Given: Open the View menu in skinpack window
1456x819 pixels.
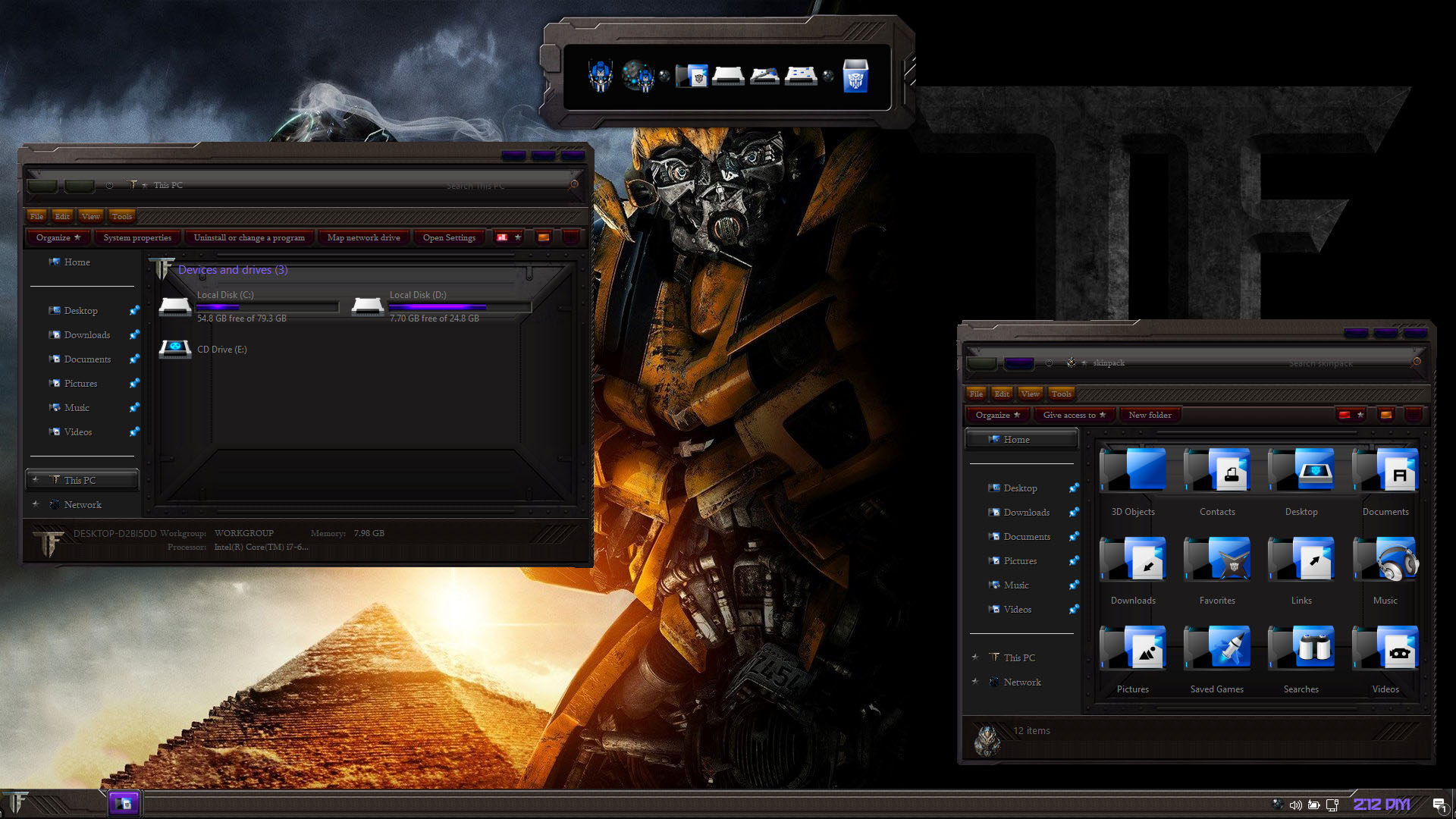Looking at the screenshot, I should click(x=1030, y=394).
